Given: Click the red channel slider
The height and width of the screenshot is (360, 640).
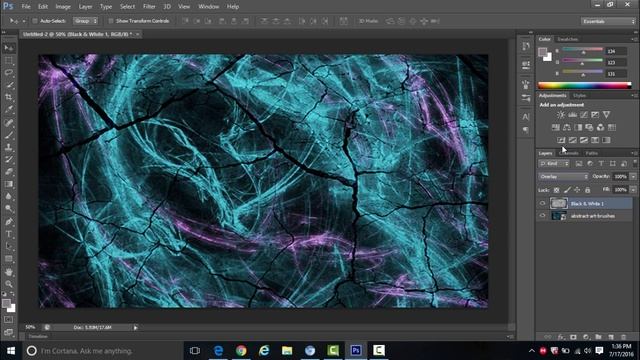Looking at the screenshot, I should pyautogui.click(x=582, y=50).
